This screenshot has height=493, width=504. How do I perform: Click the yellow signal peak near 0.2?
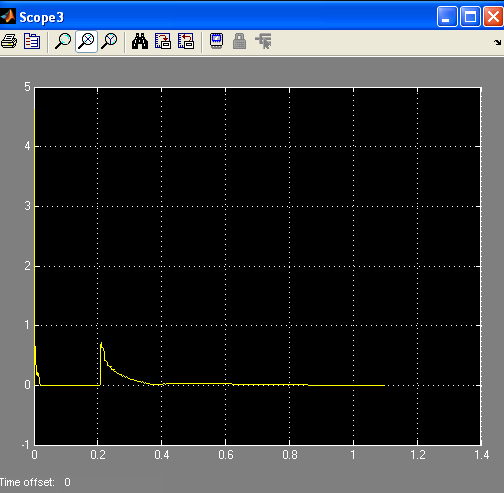coord(101,343)
